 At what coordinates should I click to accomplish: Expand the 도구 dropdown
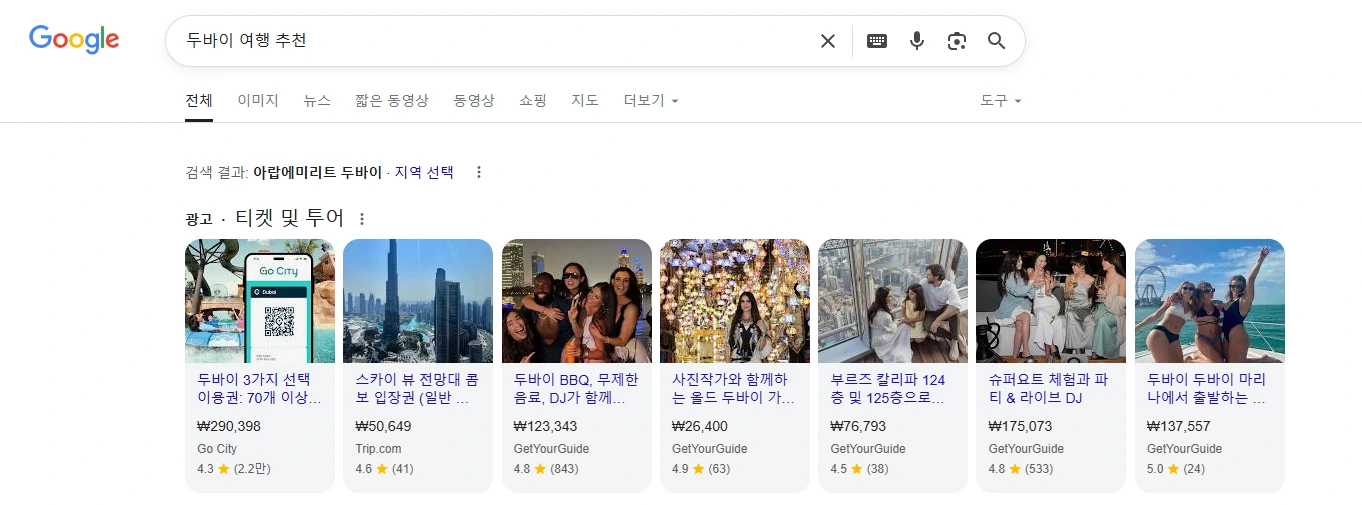click(x=1001, y=100)
